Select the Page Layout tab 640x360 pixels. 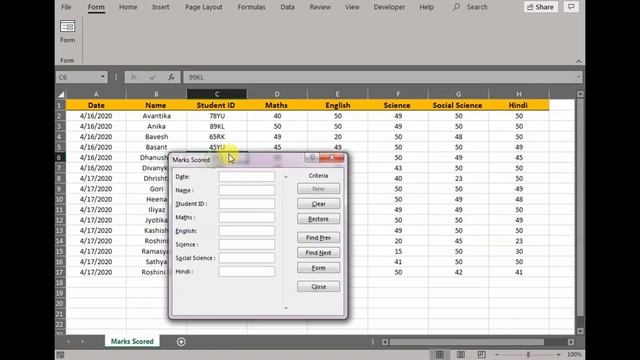tap(204, 7)
